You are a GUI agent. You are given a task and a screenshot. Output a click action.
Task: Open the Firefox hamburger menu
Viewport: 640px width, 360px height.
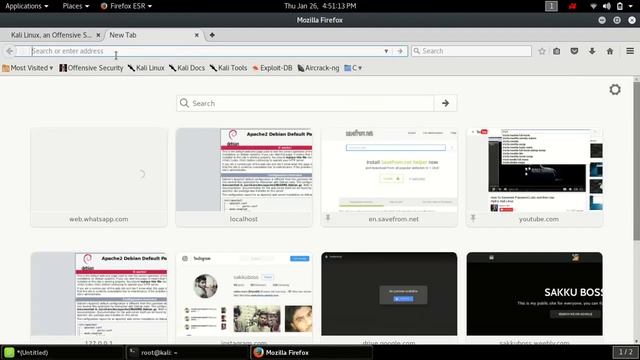630,51
